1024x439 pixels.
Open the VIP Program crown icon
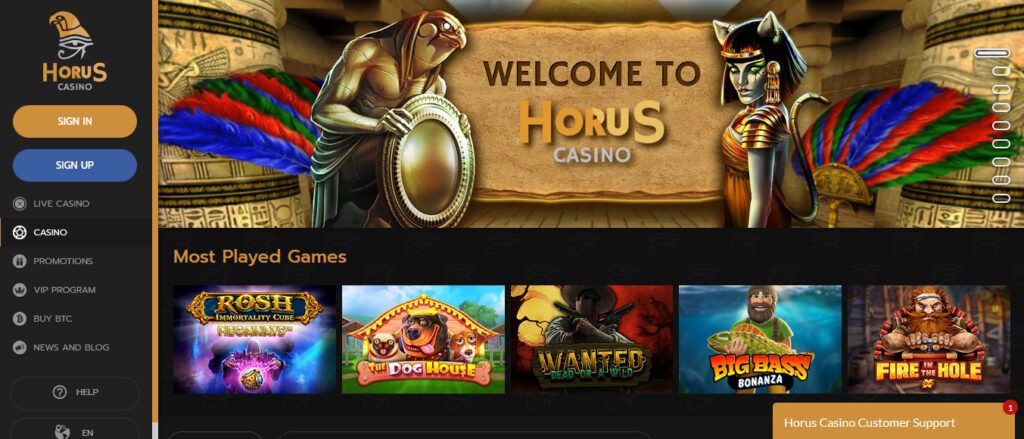pyautogui.click(x=20, y=290)
